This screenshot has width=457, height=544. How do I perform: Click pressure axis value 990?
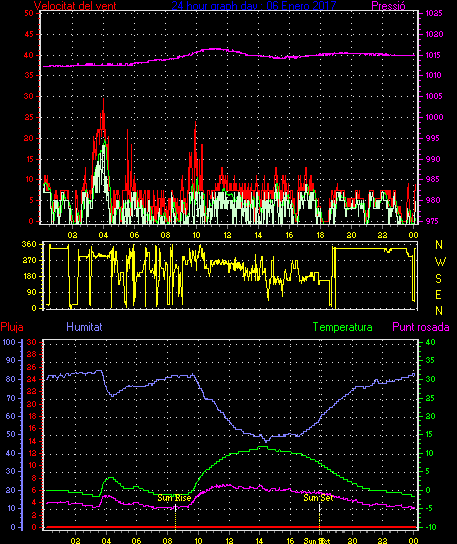(x=433, y=159)
